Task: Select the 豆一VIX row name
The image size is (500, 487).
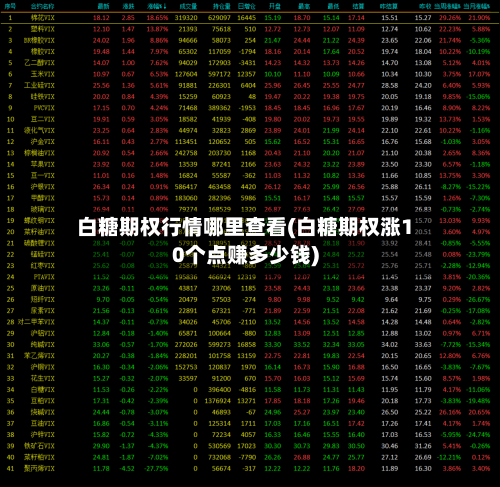Action: pos(43,175)
